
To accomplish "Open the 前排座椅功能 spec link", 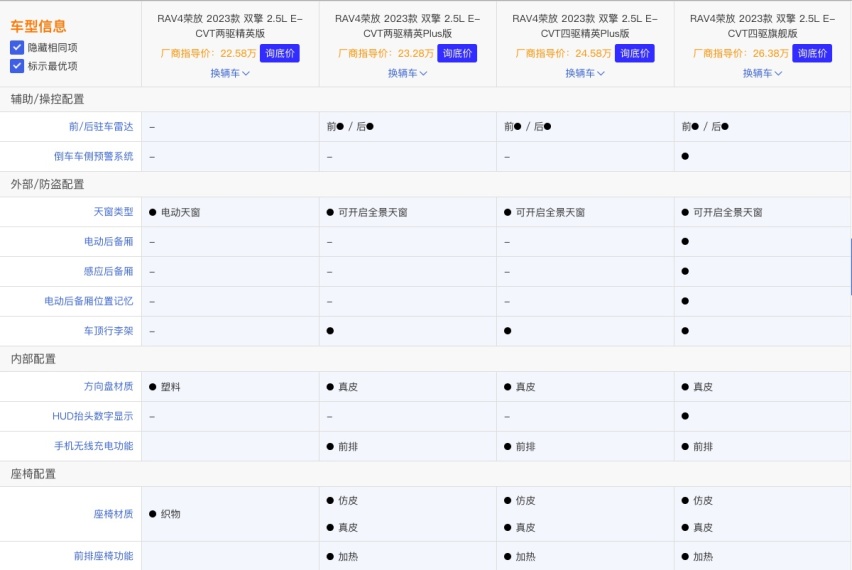I will [x=103, y=556].
